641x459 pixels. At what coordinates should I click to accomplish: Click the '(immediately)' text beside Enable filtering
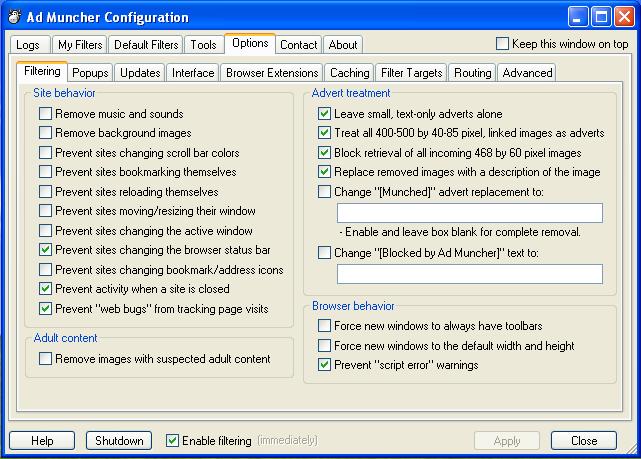click(287, 440)
